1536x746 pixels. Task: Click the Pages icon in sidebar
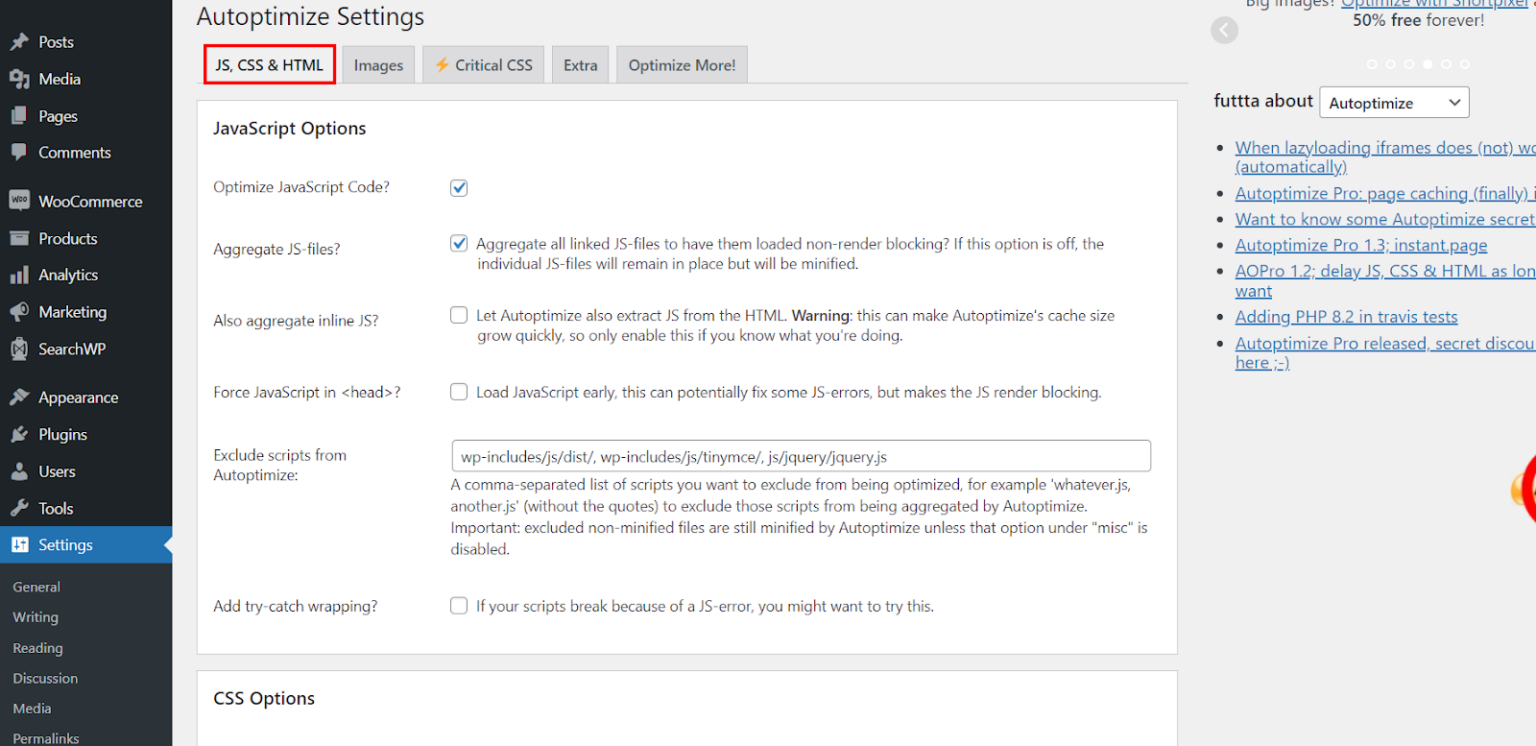click(19, 116)
